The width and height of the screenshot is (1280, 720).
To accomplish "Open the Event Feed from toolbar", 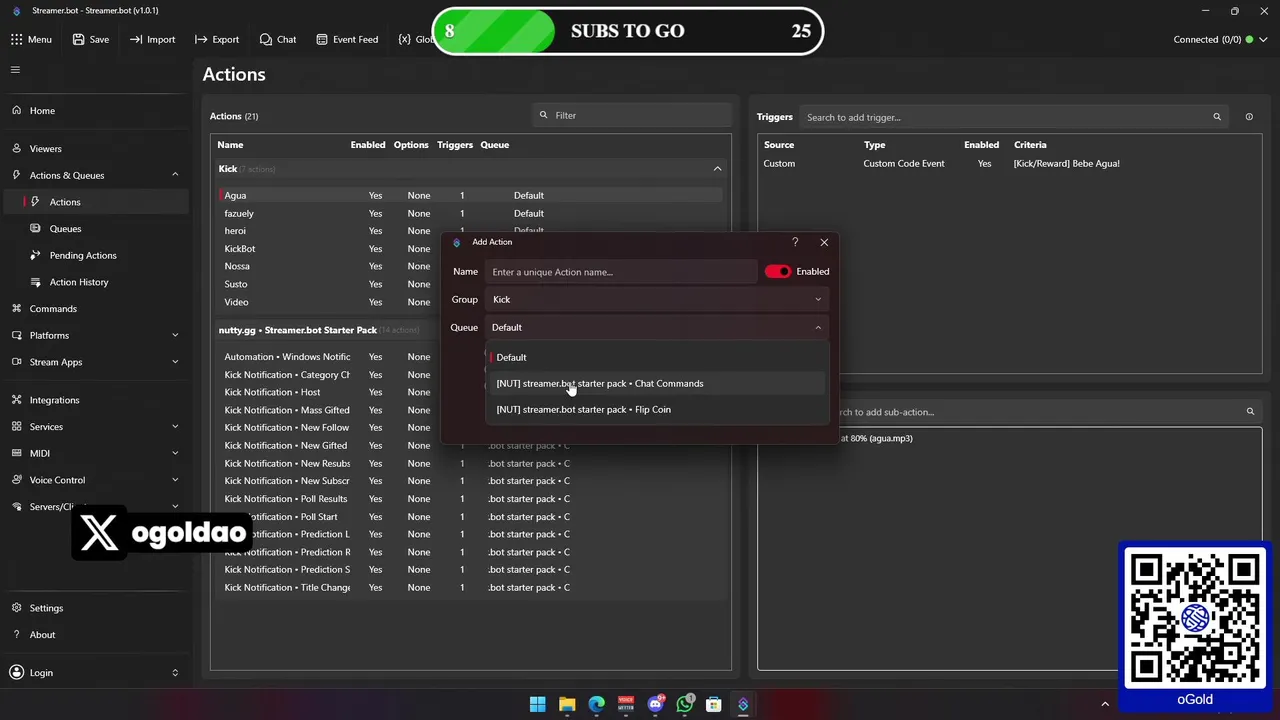I will 347,40.
